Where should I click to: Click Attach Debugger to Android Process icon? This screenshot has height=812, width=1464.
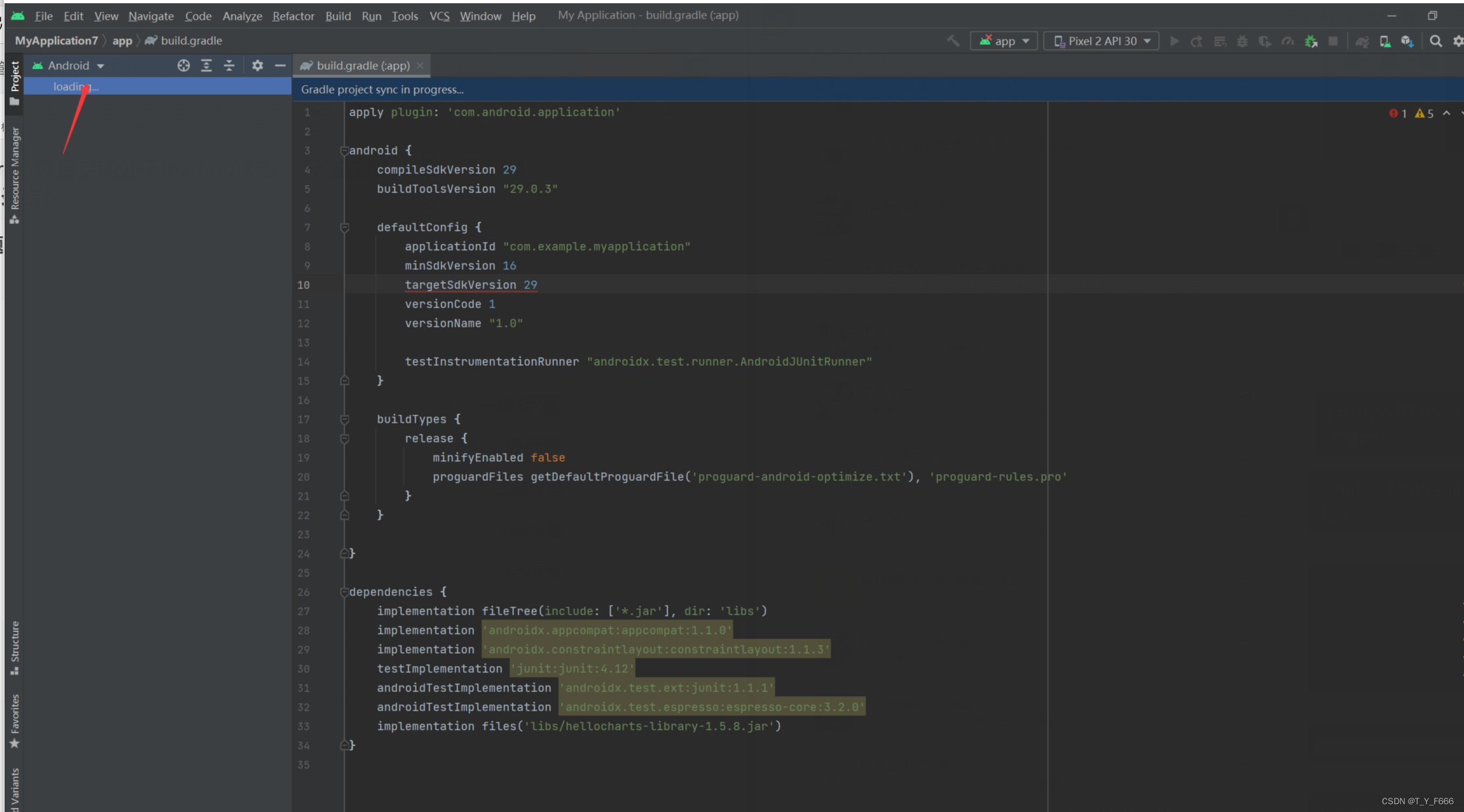coord(1310,41)
